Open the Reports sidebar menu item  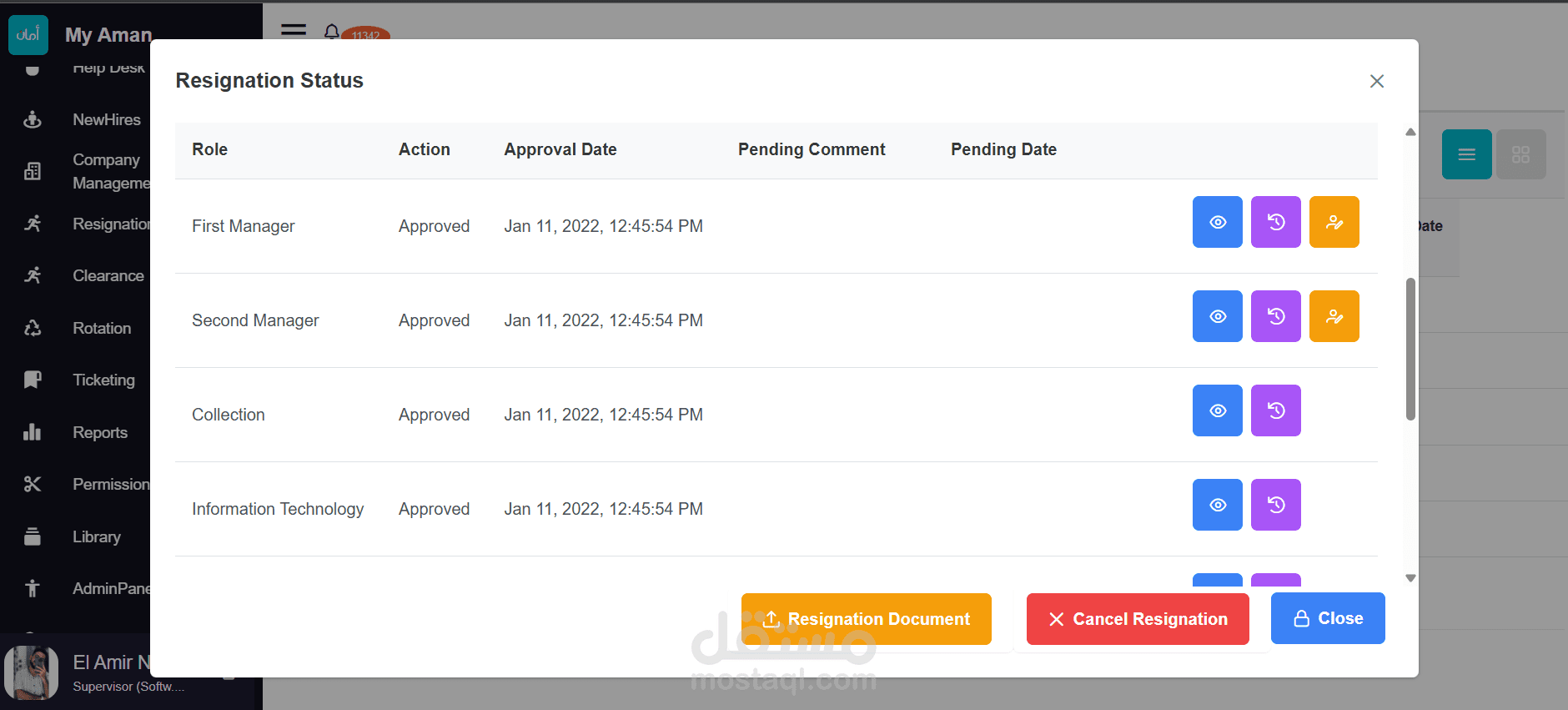99,432
